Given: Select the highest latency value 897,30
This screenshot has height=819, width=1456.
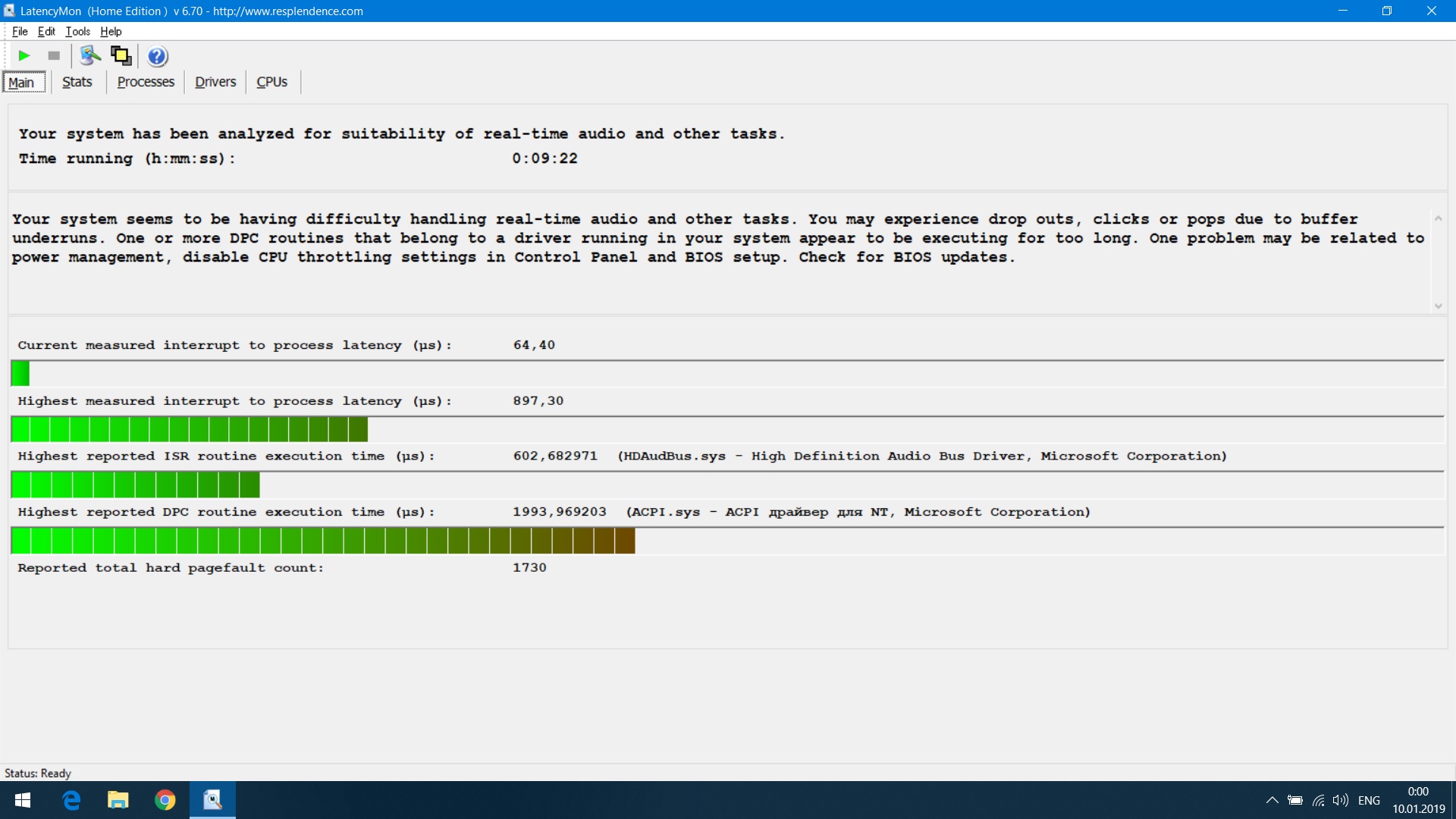Looking at the screenshot, I should click(x=538, y=400).
